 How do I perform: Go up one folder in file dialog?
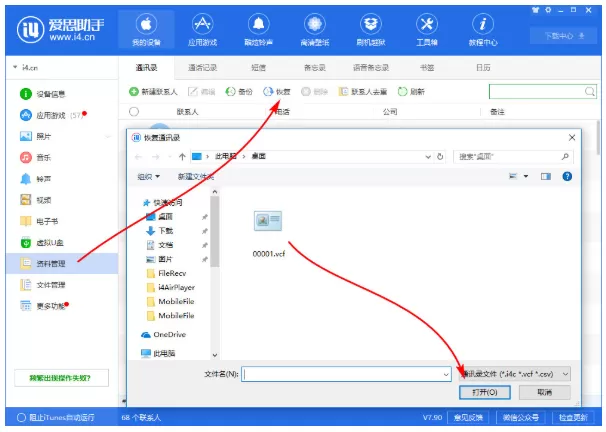coord(182,156)
